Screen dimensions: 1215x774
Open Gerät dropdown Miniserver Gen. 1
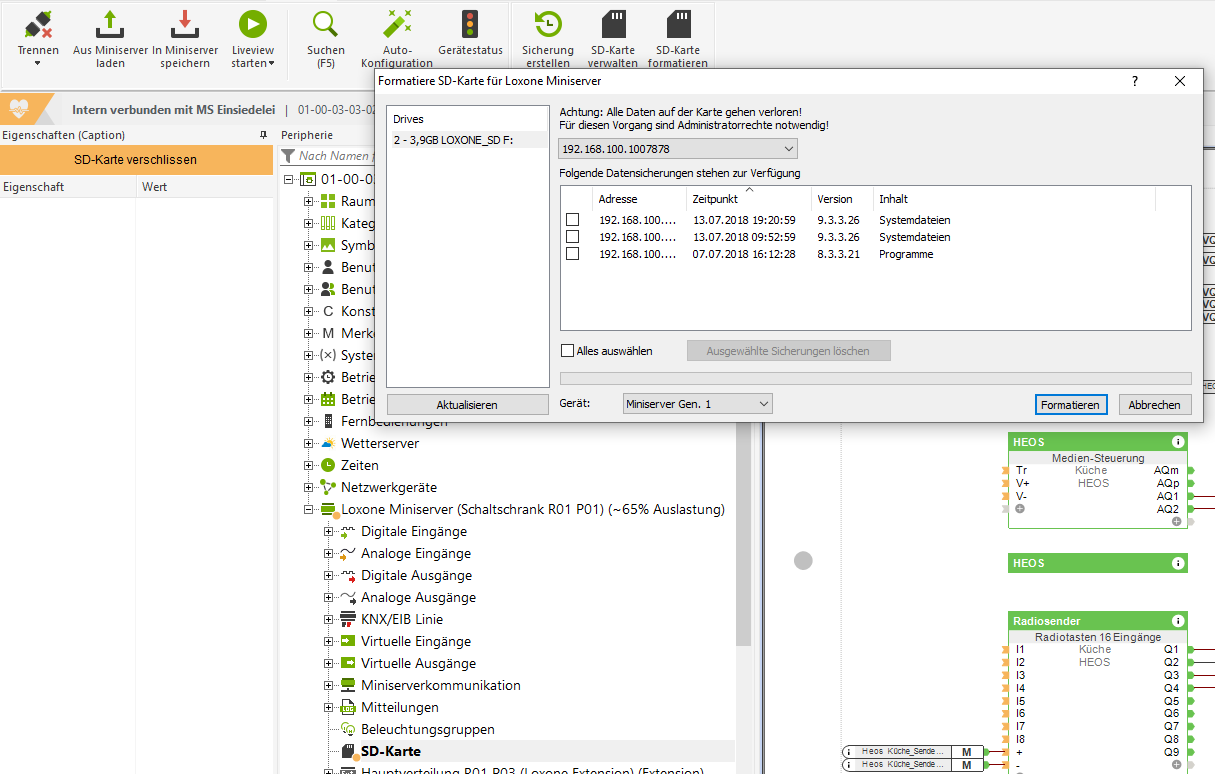pyautogui.click(x=696, y=404)
